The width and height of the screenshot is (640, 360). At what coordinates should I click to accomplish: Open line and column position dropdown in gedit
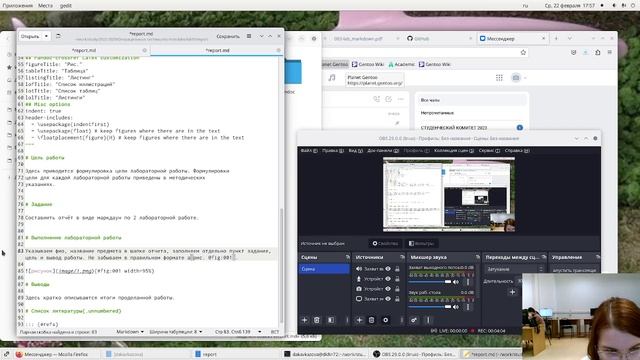pyautogui.click(x=238, y=332)
